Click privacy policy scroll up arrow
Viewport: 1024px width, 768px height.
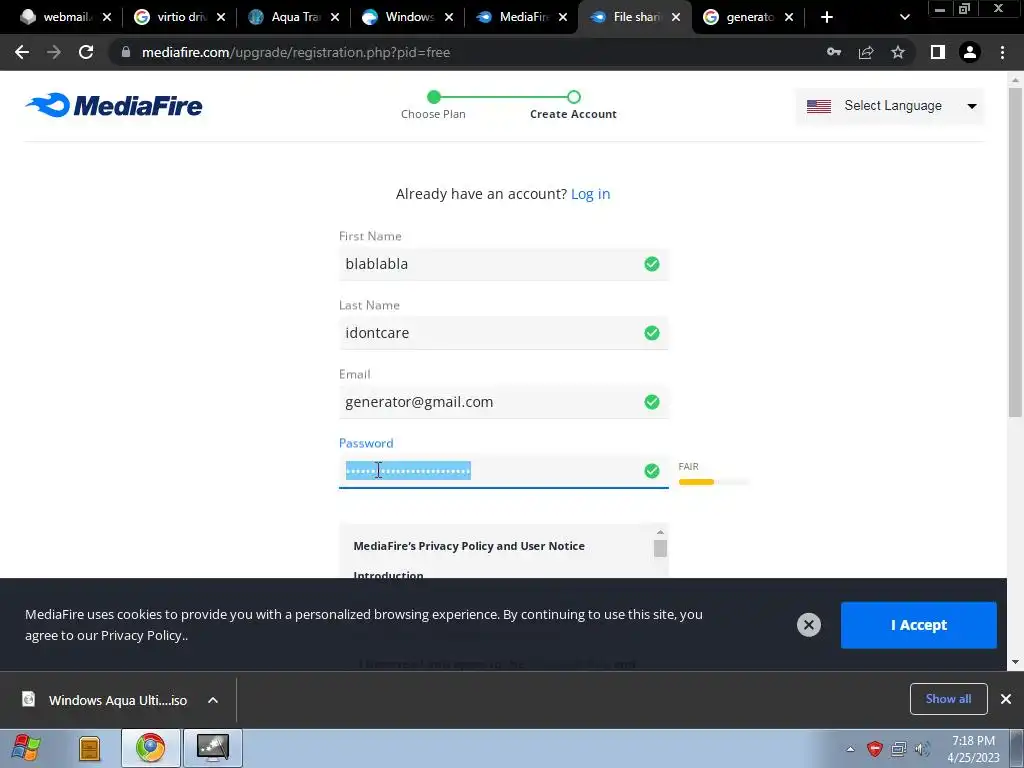(660, 532)
